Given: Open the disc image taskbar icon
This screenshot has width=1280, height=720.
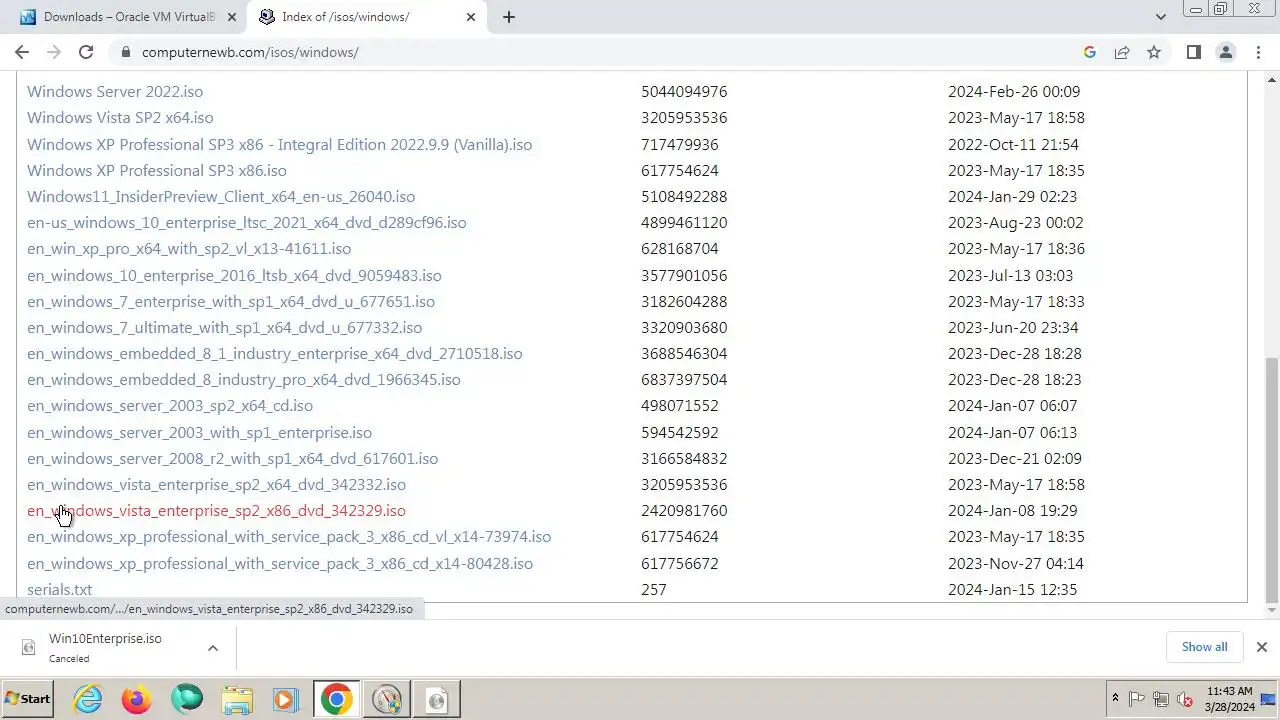Looking at the screenshot, I should pos(436,699).
